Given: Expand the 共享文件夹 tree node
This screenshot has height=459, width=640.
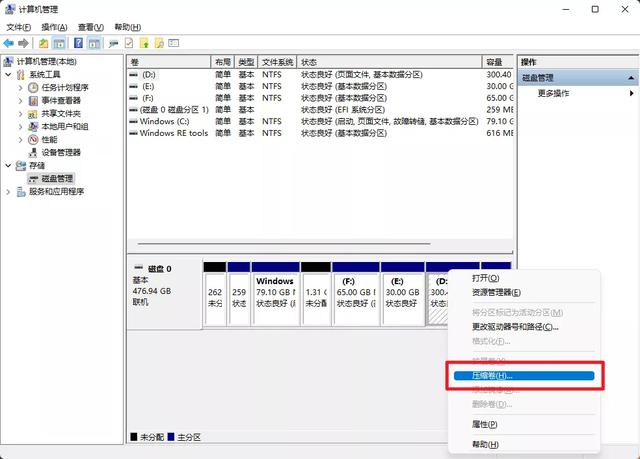Looking at the screenshot, I should point(20,114).
